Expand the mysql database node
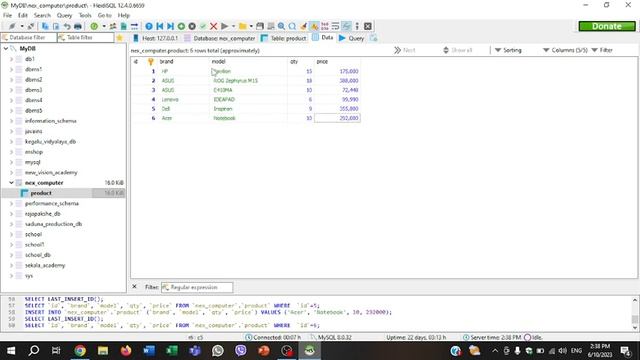 11,162
